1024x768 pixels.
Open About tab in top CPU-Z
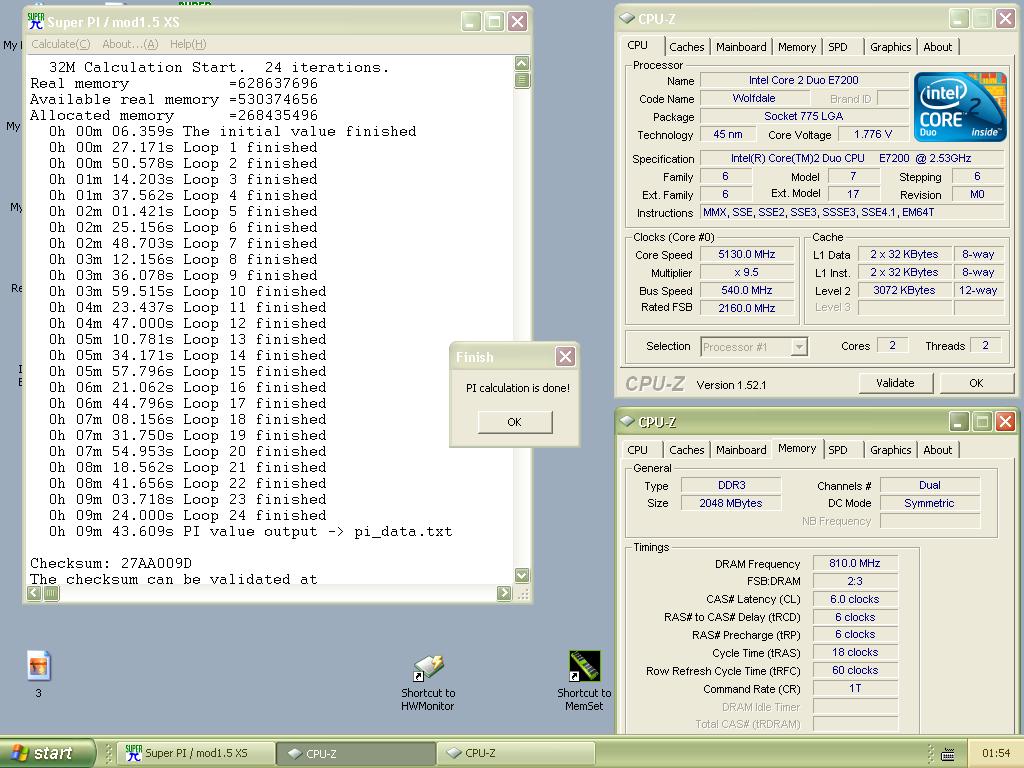(x=938, y=47)
